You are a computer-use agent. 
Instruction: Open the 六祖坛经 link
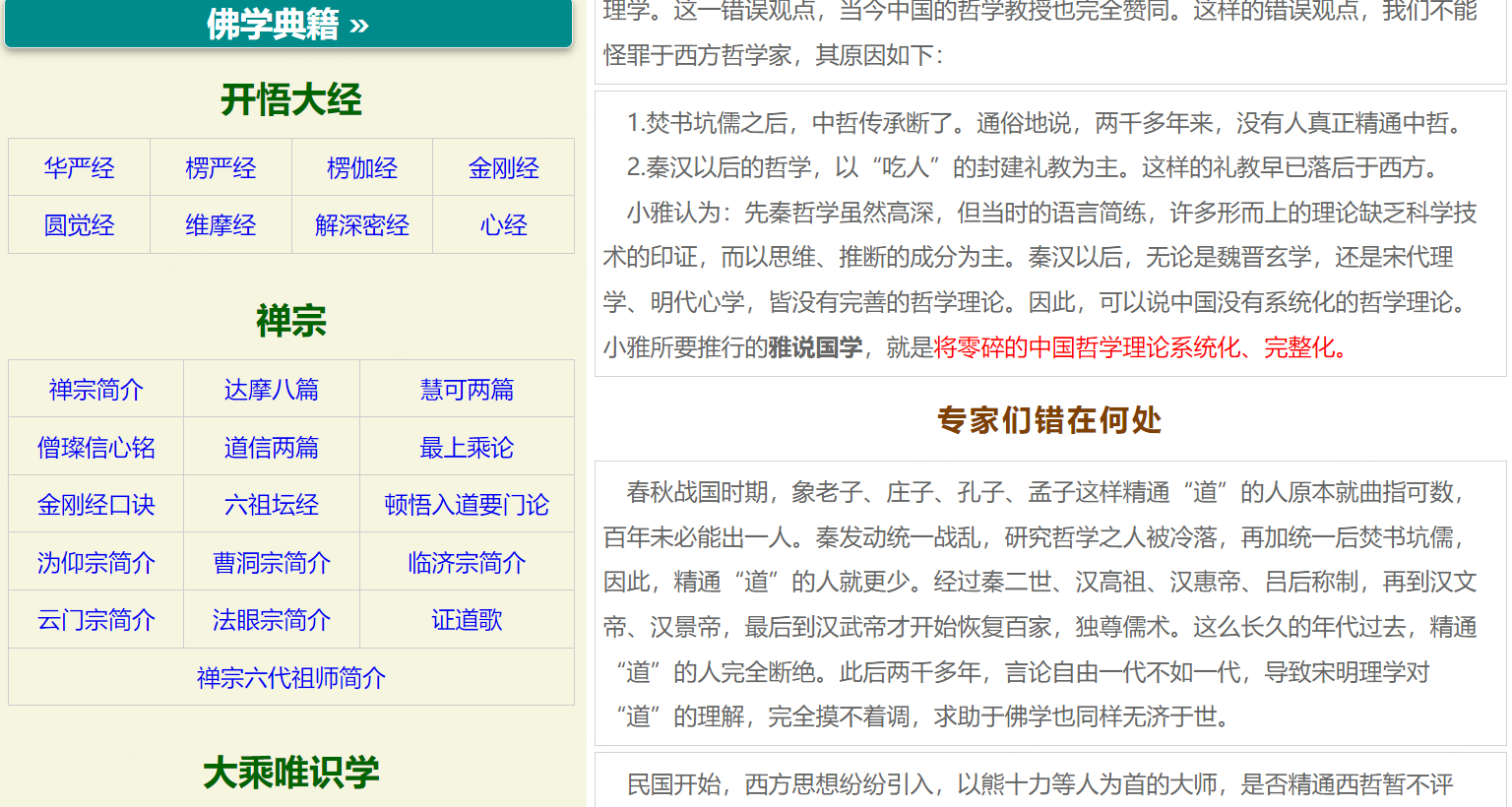[272, 505]
